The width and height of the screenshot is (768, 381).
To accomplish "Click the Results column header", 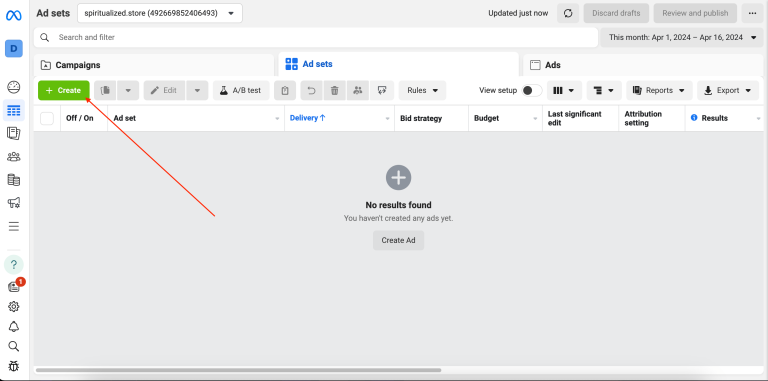I will coord(724,118).
